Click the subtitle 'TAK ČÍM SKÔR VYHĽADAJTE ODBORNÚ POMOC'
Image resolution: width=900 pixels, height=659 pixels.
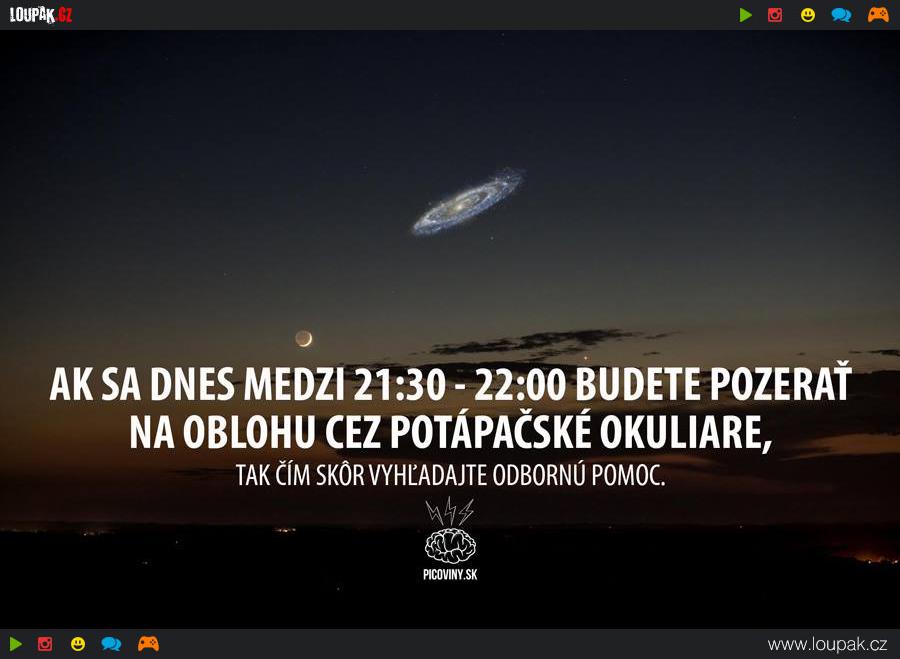(451, 475)
